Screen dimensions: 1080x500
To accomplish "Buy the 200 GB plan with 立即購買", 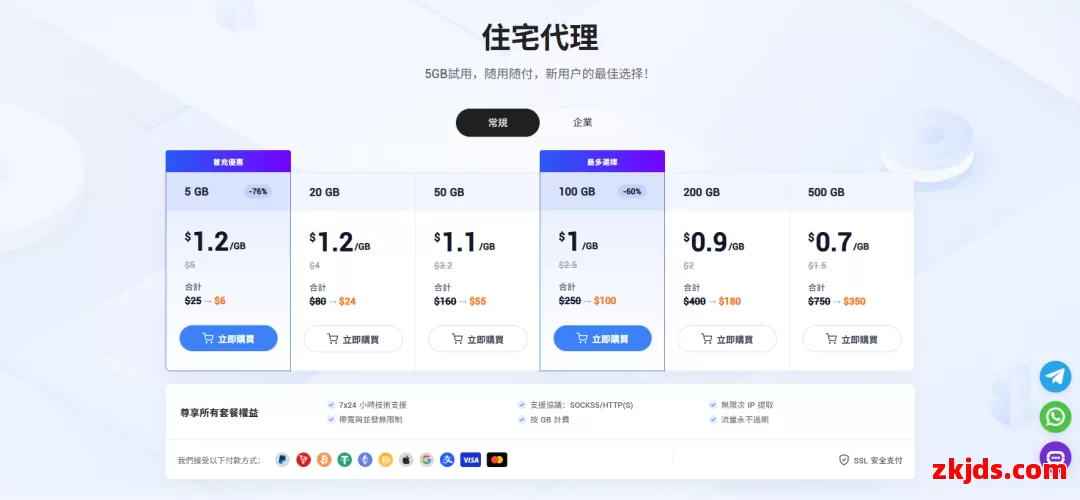I will (x=727, y=339).
